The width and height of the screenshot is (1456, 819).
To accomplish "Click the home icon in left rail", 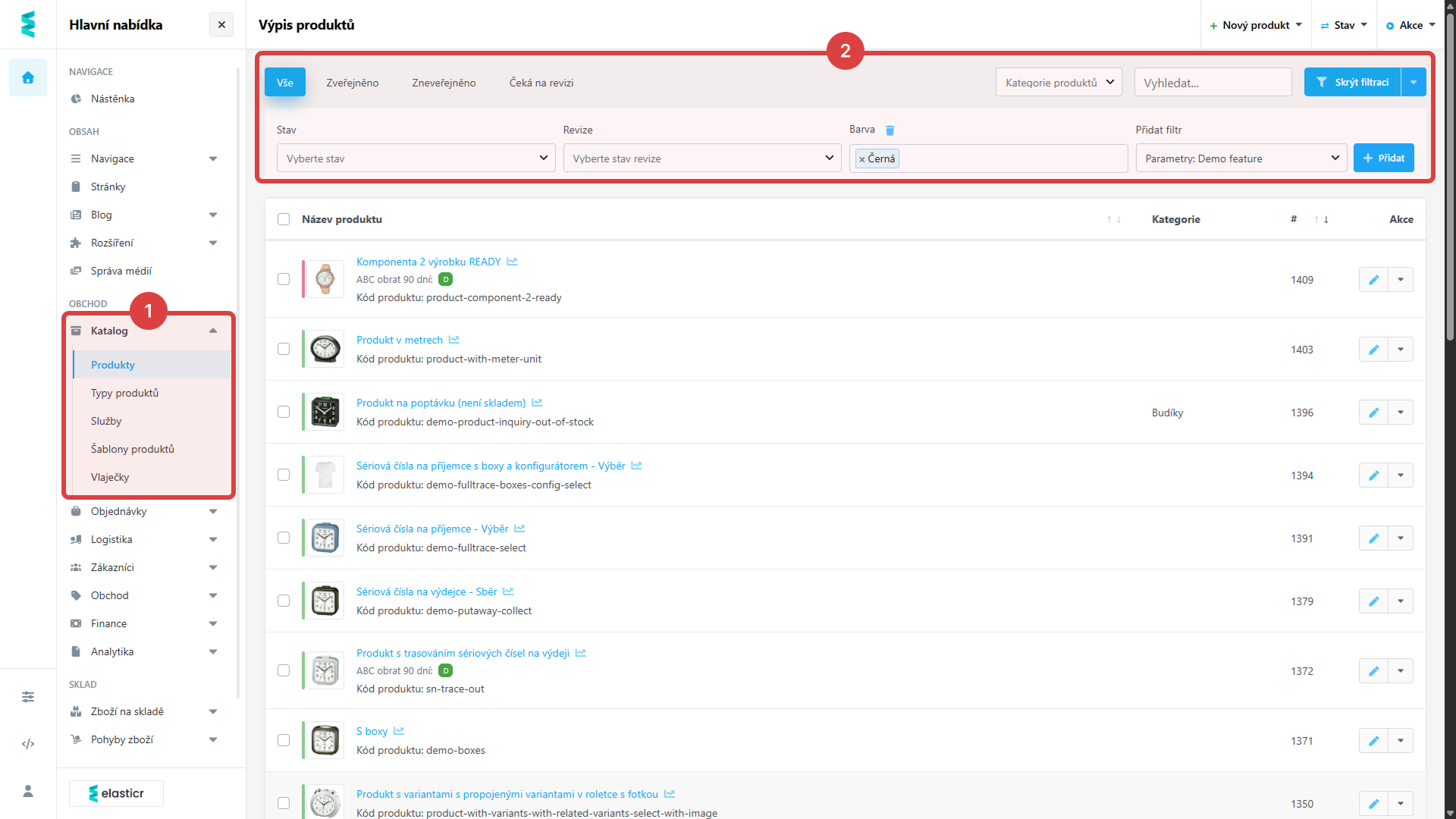I will pos(28,77).
